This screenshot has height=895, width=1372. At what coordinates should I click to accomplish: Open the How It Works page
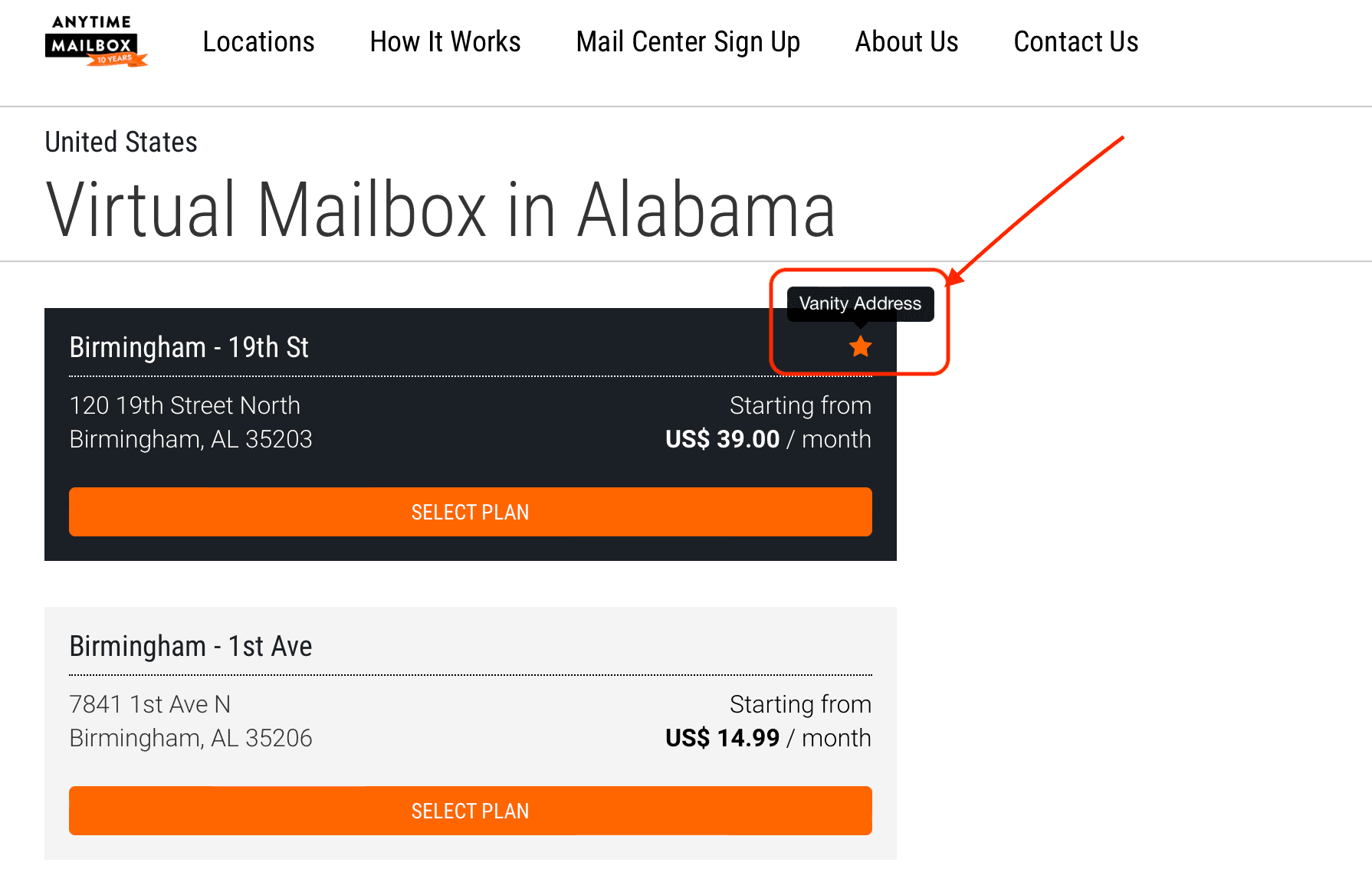445,41
